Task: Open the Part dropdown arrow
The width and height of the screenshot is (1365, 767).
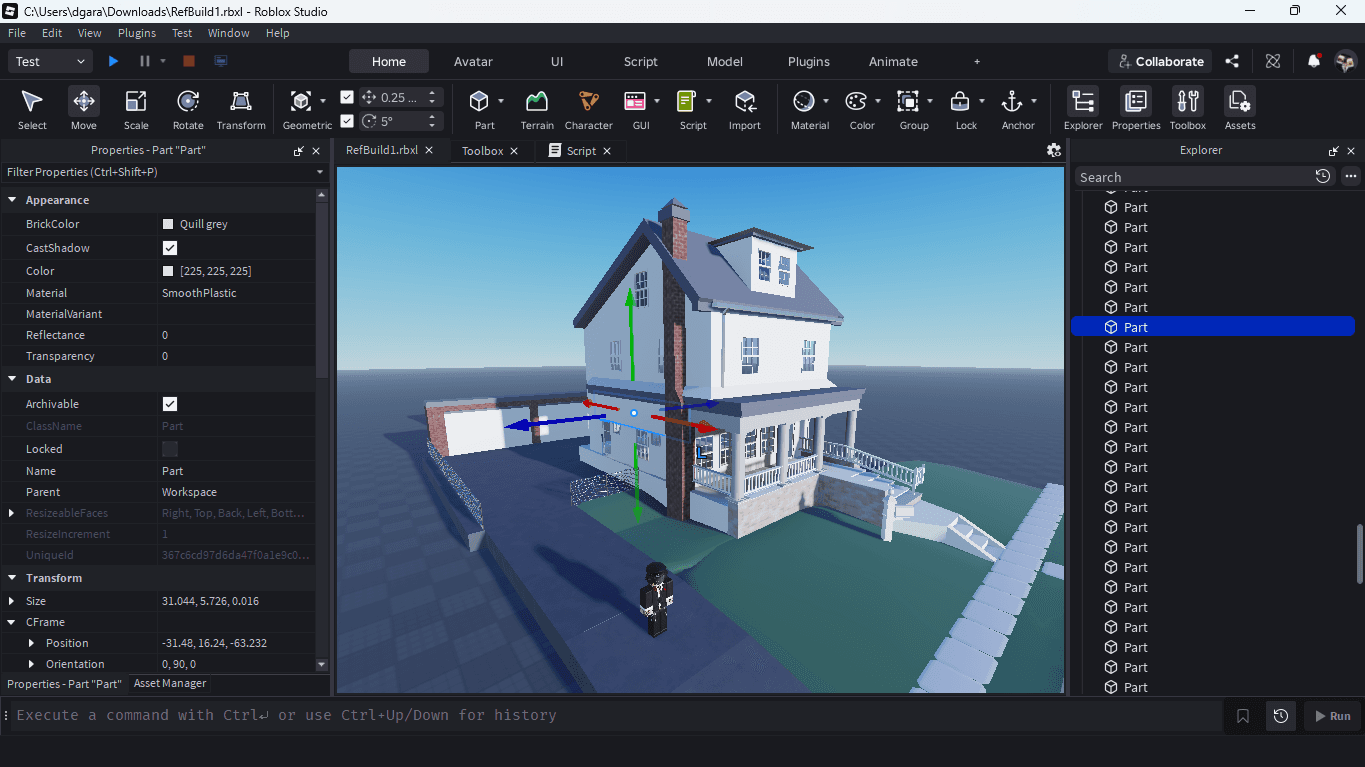Action: point(501,101)
